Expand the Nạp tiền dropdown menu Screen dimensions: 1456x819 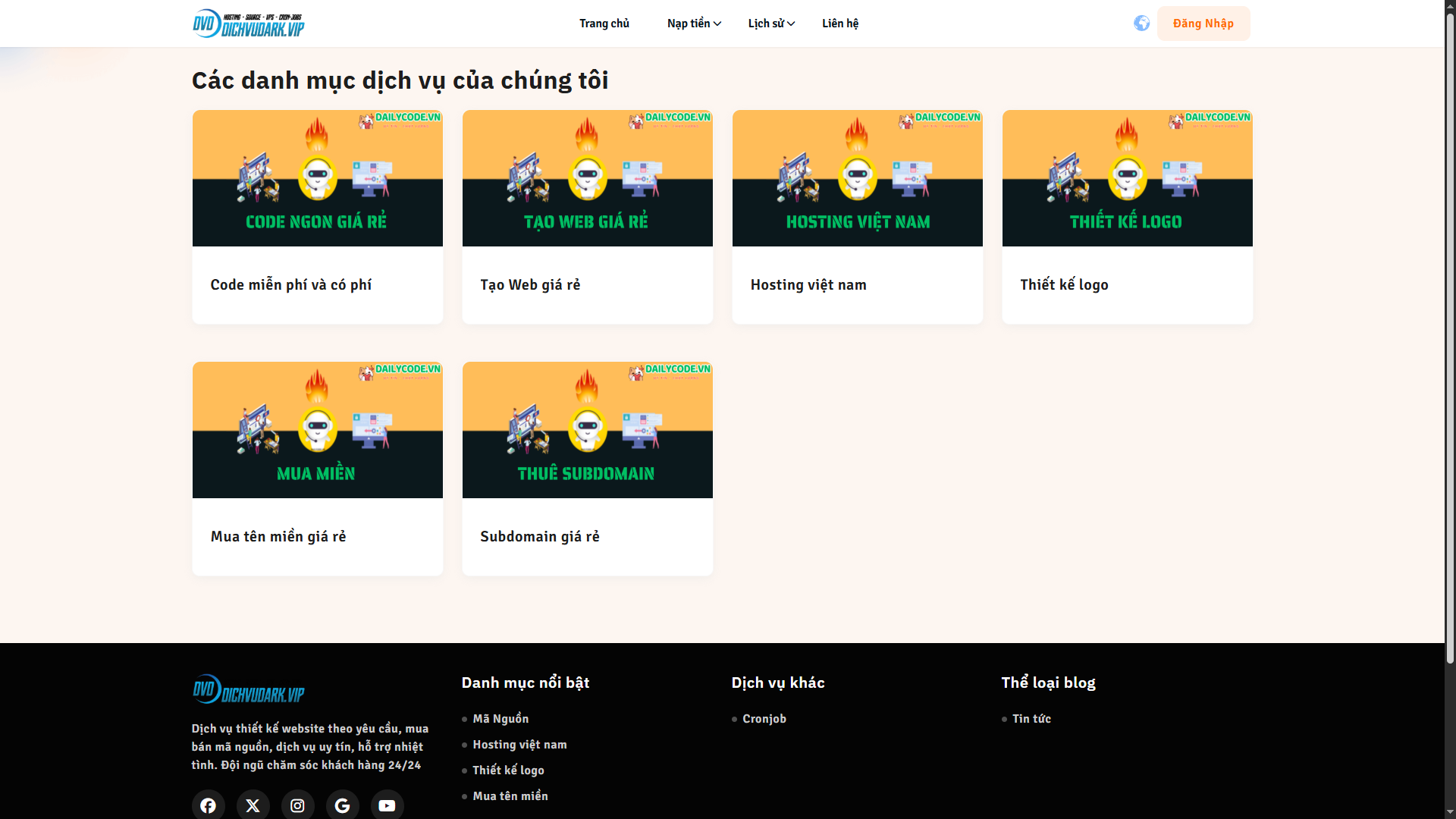coord(689,24)
